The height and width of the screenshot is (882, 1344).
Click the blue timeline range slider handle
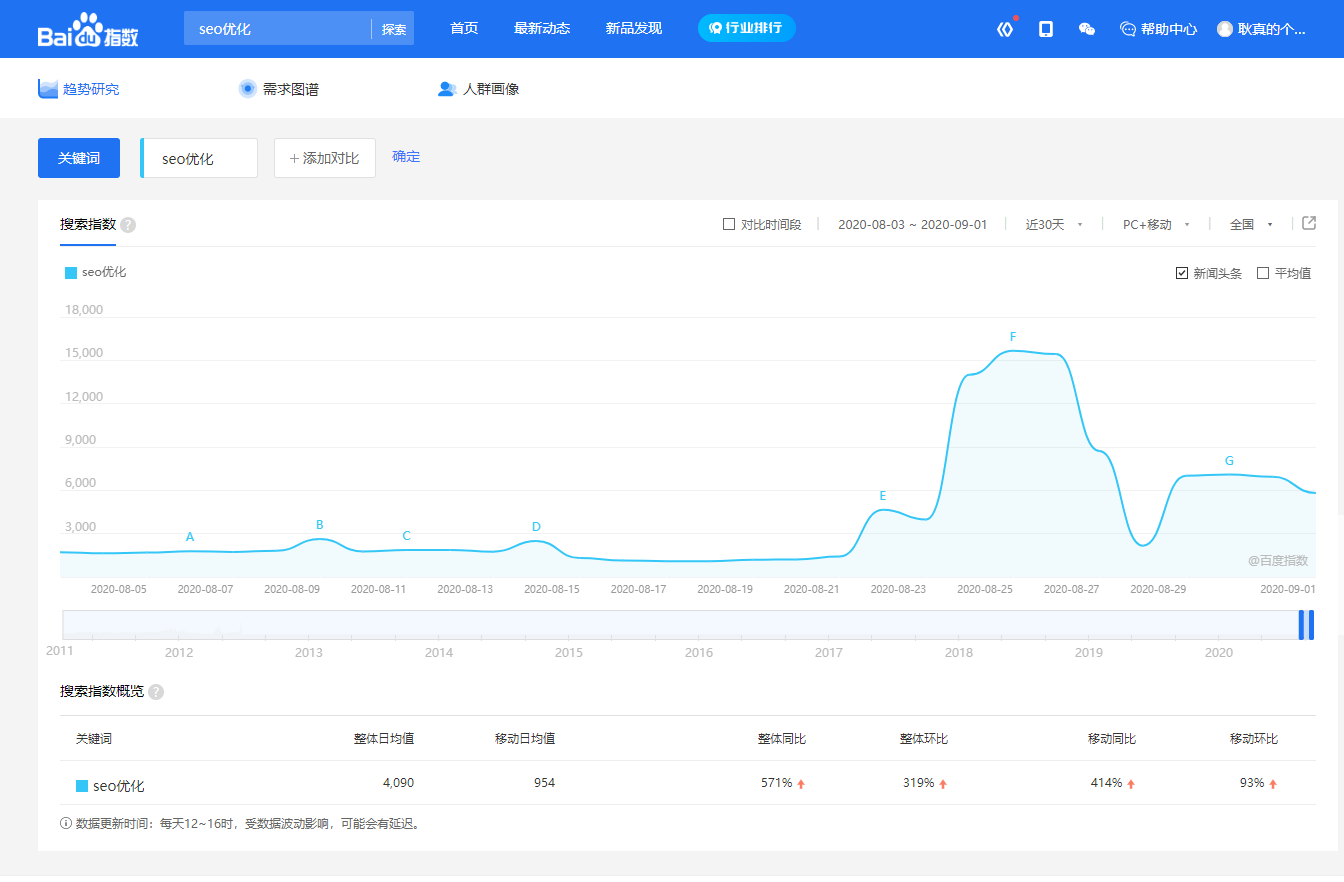[1306, 625]
